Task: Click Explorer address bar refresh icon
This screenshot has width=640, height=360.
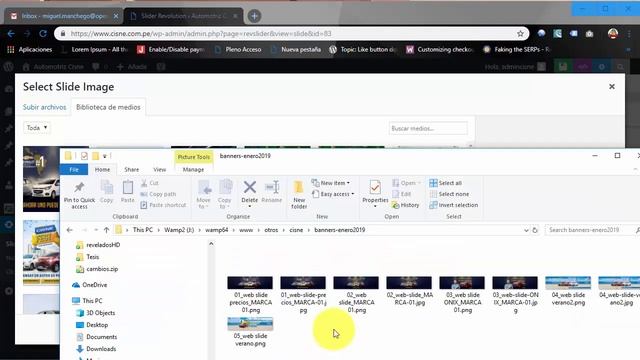Action: (x=535, y=230)
